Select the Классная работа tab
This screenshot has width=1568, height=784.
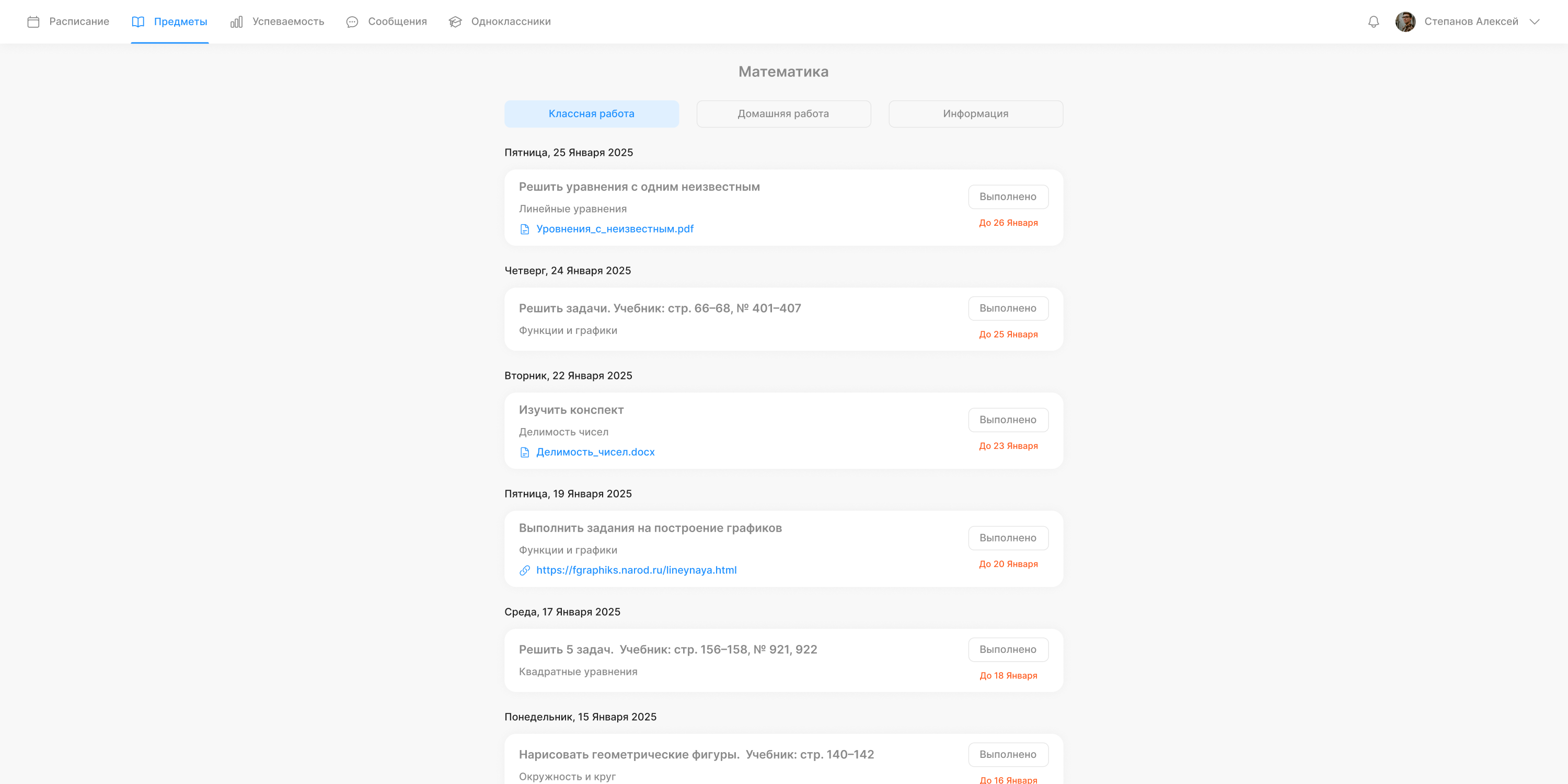pyautogui.click(x=591, y=114)
